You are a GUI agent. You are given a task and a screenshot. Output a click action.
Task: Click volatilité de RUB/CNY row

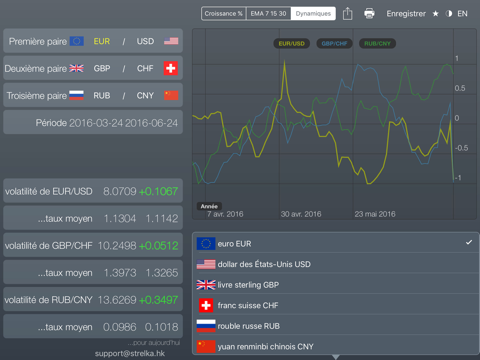93,300
